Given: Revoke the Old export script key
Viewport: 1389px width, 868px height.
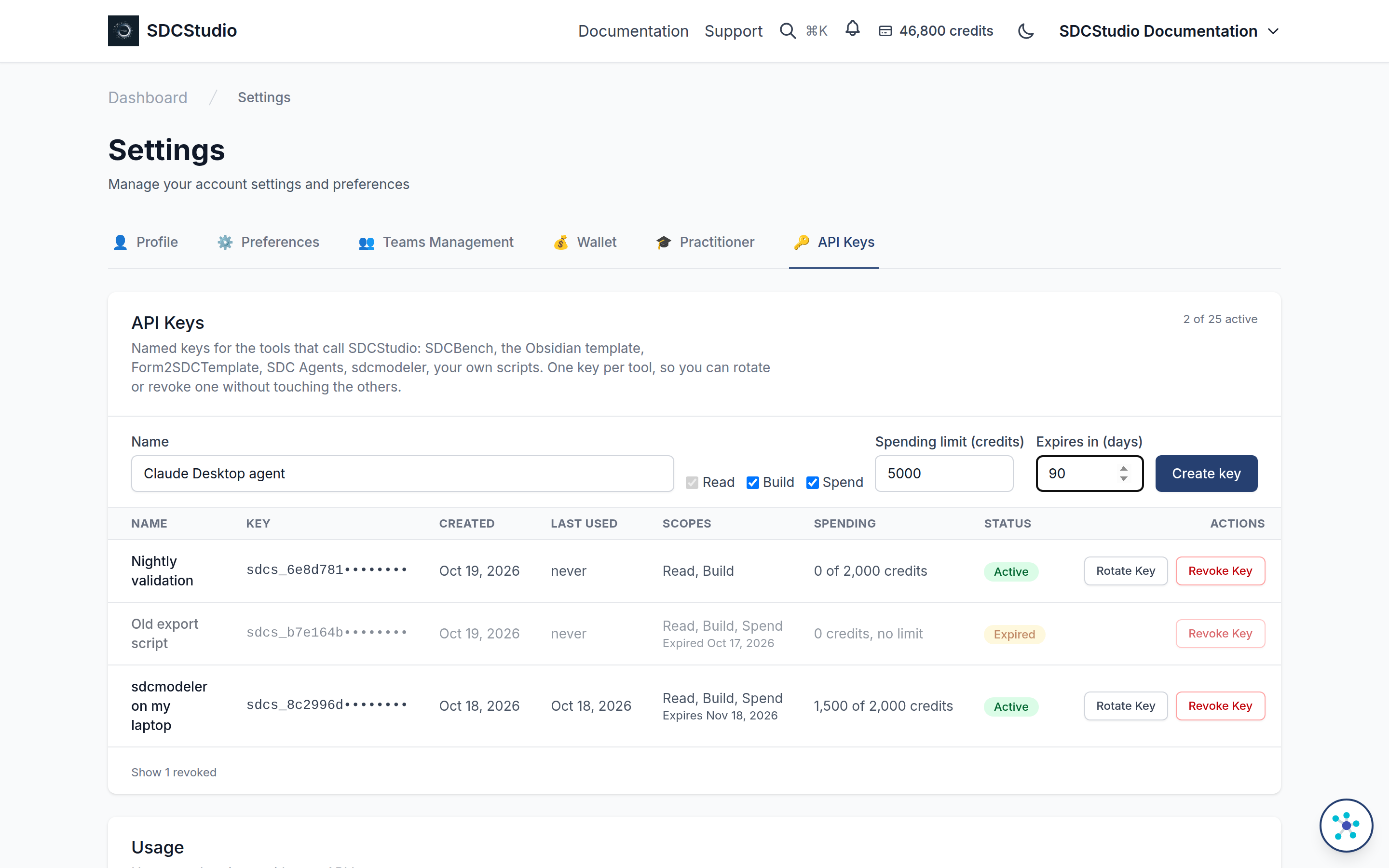Looking at the screenshot, I should [1220, 633].
